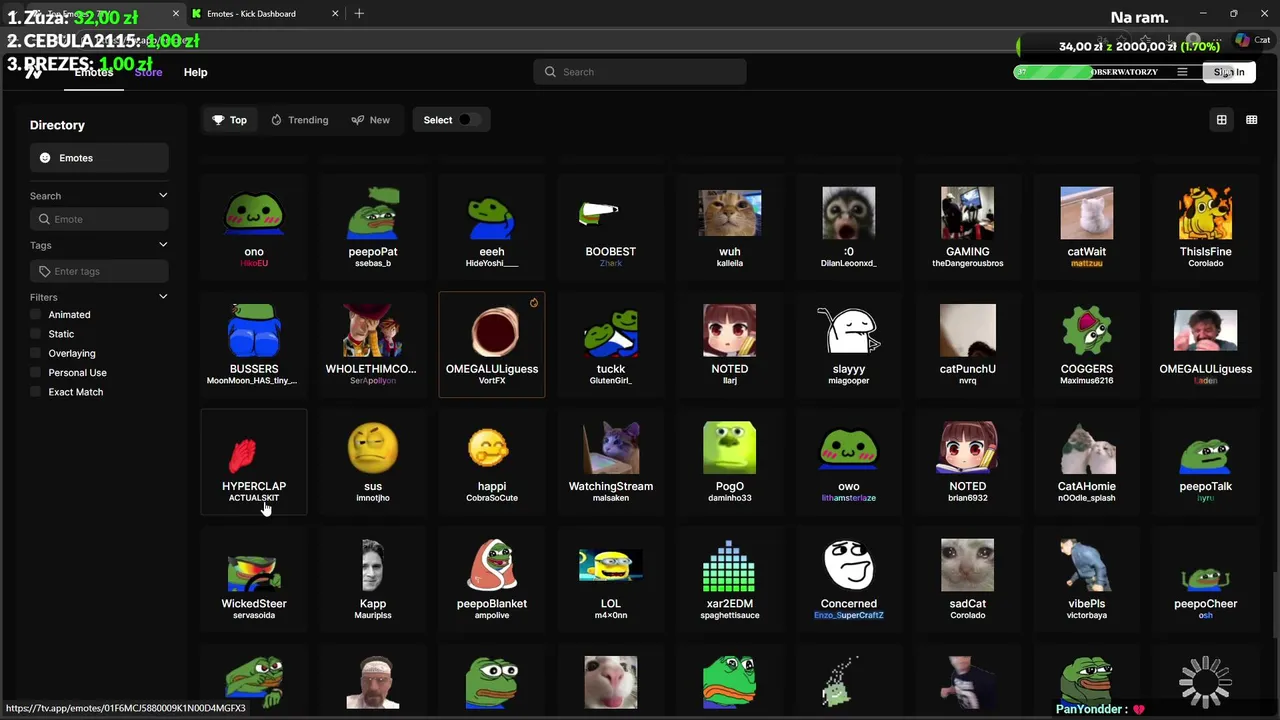Open the peepoCheer emote
This screenshot has width=1280, height=720.
1206,578
